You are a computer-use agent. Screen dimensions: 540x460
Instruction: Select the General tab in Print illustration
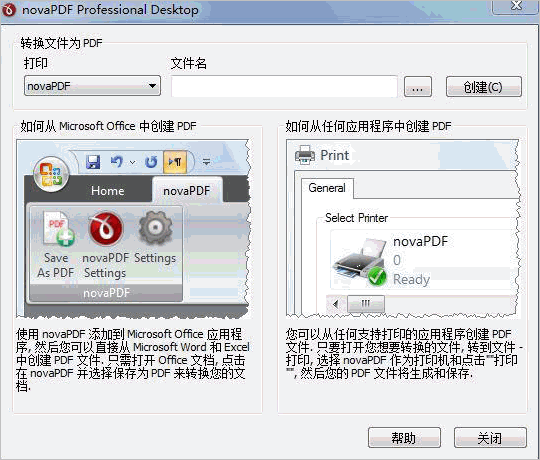(327, 188)
